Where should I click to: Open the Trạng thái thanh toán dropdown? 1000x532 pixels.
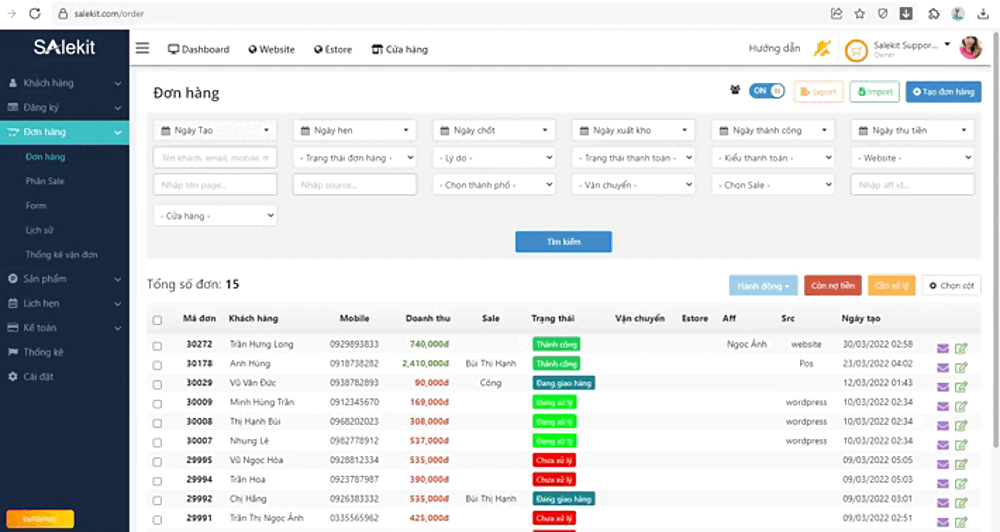(x=633, y=158)
